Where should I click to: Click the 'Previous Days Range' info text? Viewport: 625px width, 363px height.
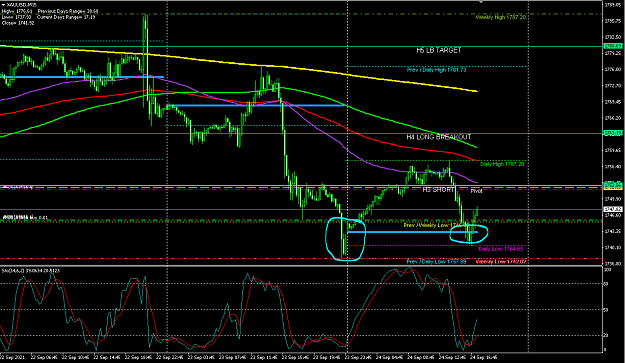(68, 12)
